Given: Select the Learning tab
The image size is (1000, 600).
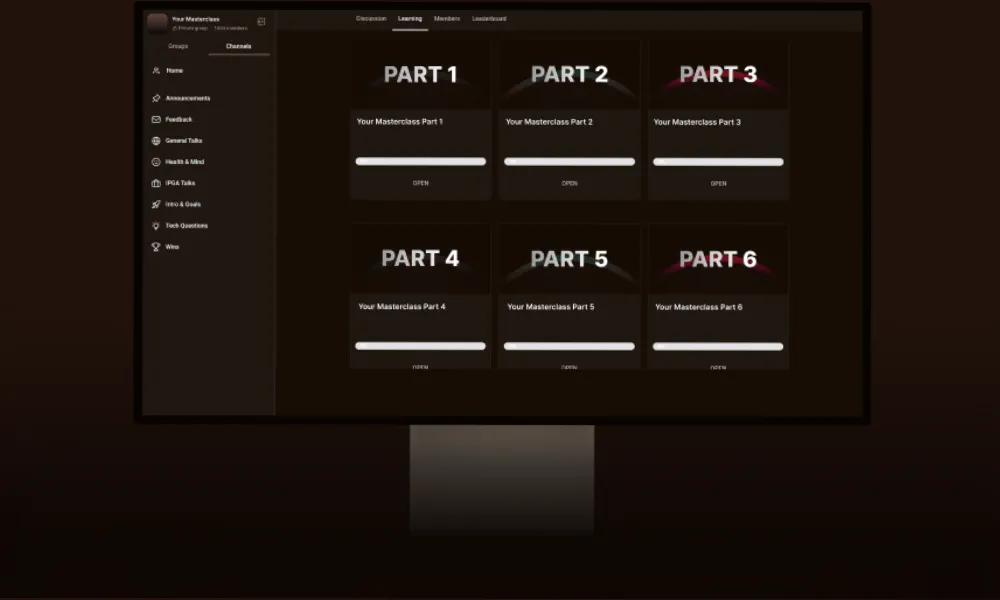Looking at the screenshot, I should (x=410, y=18).
